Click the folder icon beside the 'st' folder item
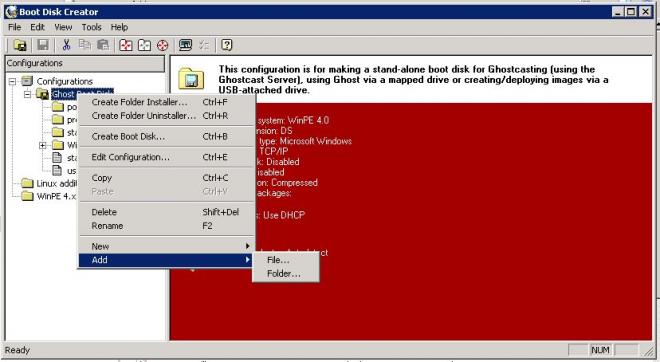This screenshot has width=660, height=362. coord(58,132)
